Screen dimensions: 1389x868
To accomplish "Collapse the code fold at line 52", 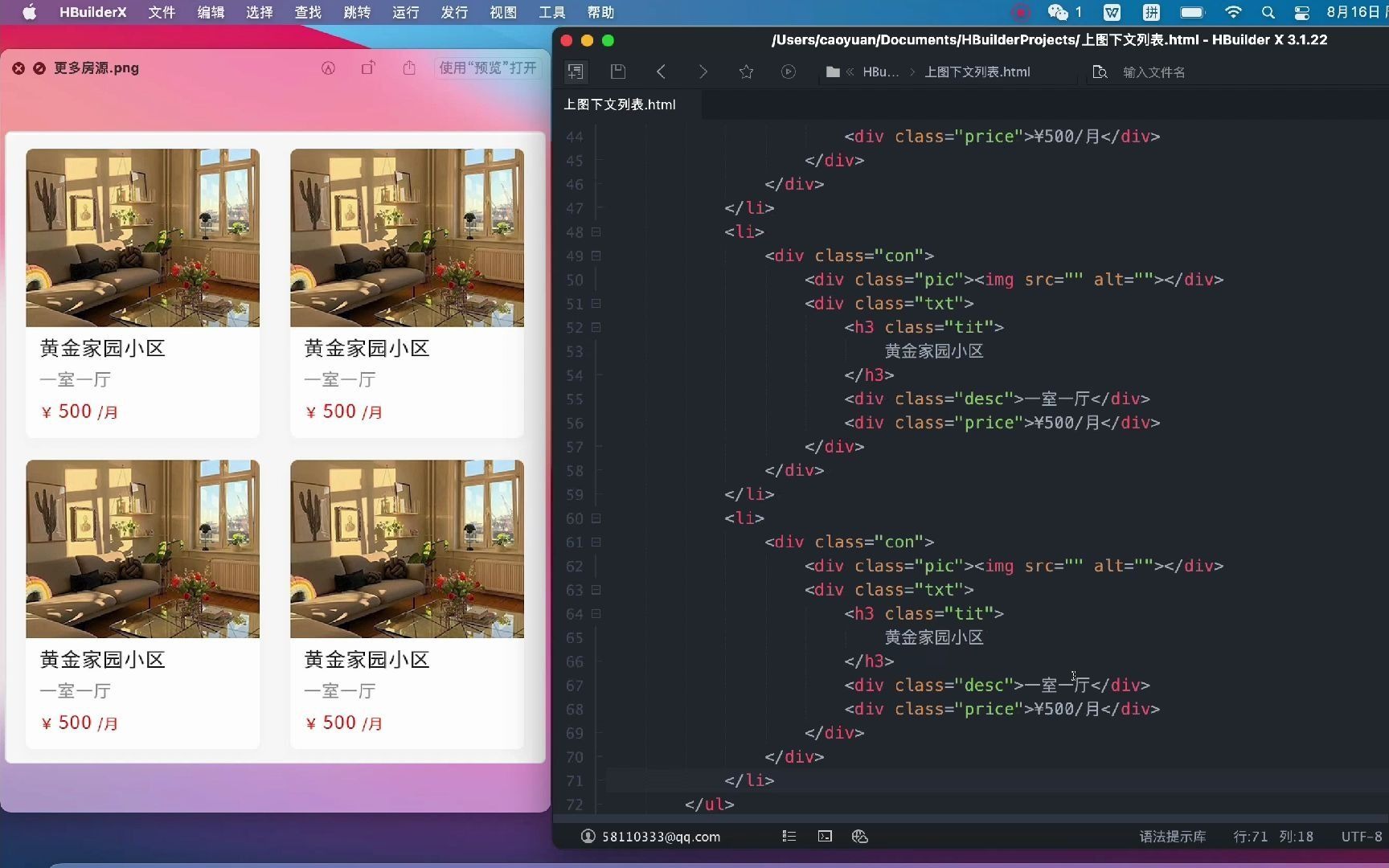I will [596, 327].
